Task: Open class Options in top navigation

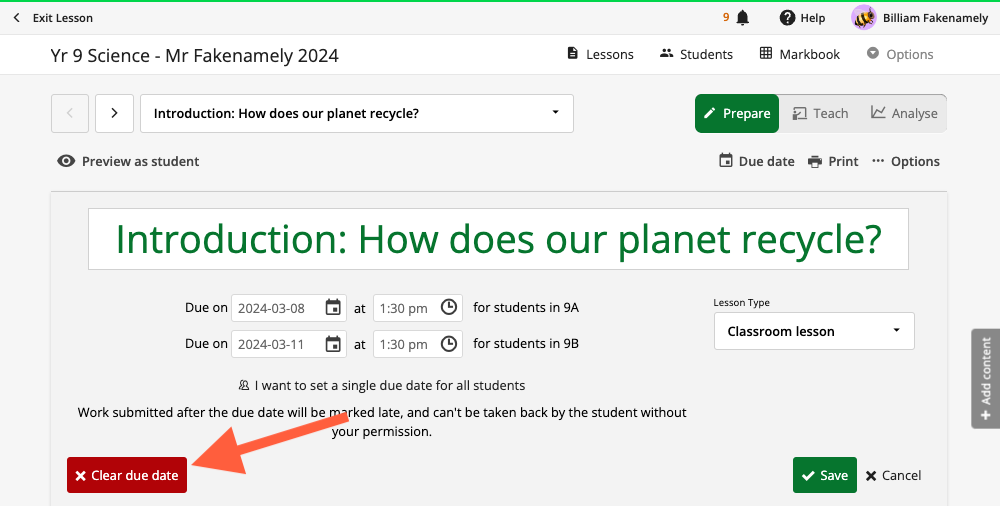Action: pyautogui.click(x=900, y=54)
